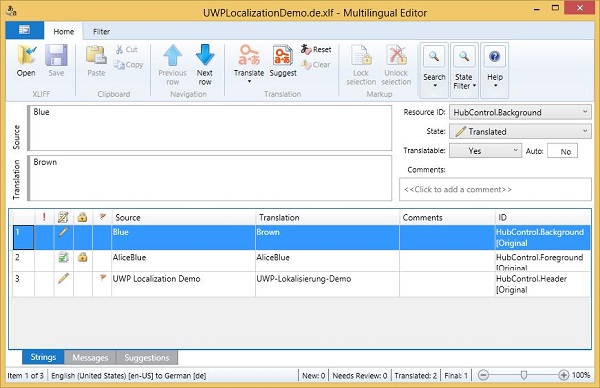Click the flag icon in UWP Localization Demo row
This screenshot has height=388, width=600.
(x=102, y=278)
